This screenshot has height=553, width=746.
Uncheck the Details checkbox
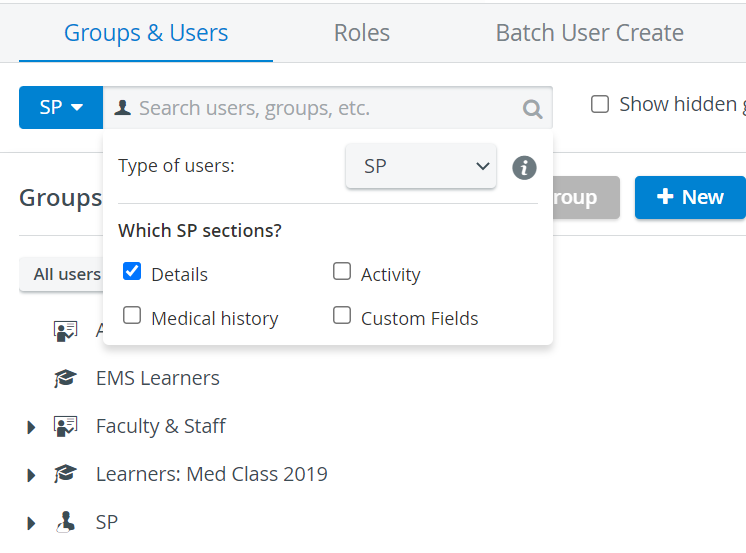coord(132,271)
